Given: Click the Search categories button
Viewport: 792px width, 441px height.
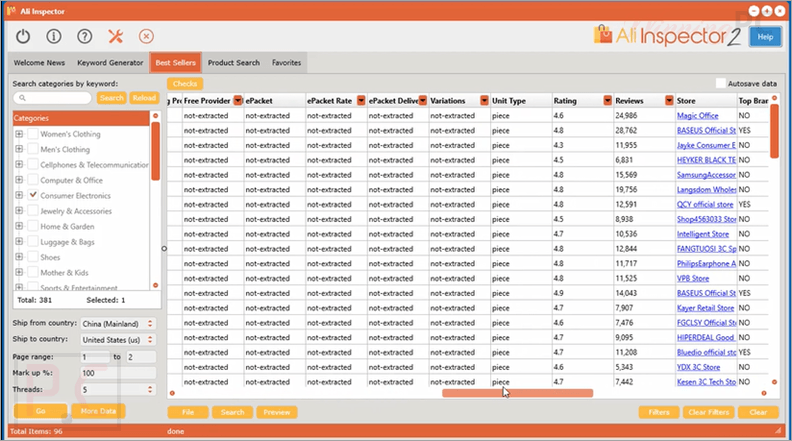Looking at the screenshot, I should [x=112, y=98].
